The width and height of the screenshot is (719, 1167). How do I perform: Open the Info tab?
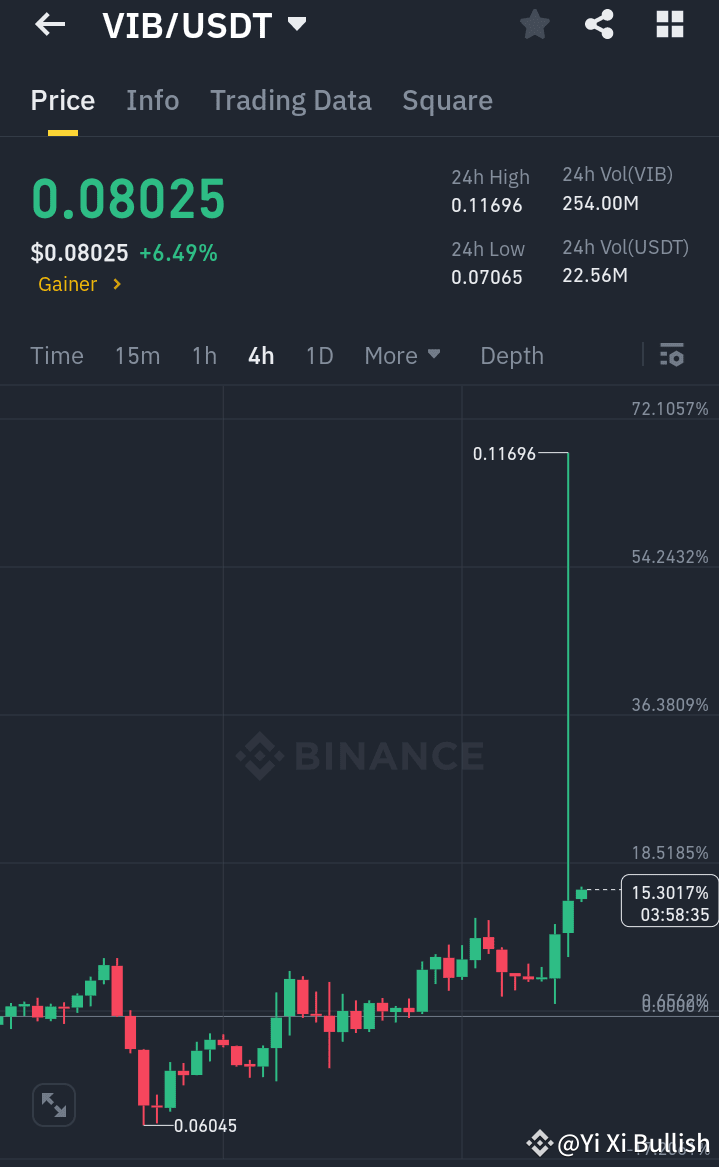tap(152, 100)
